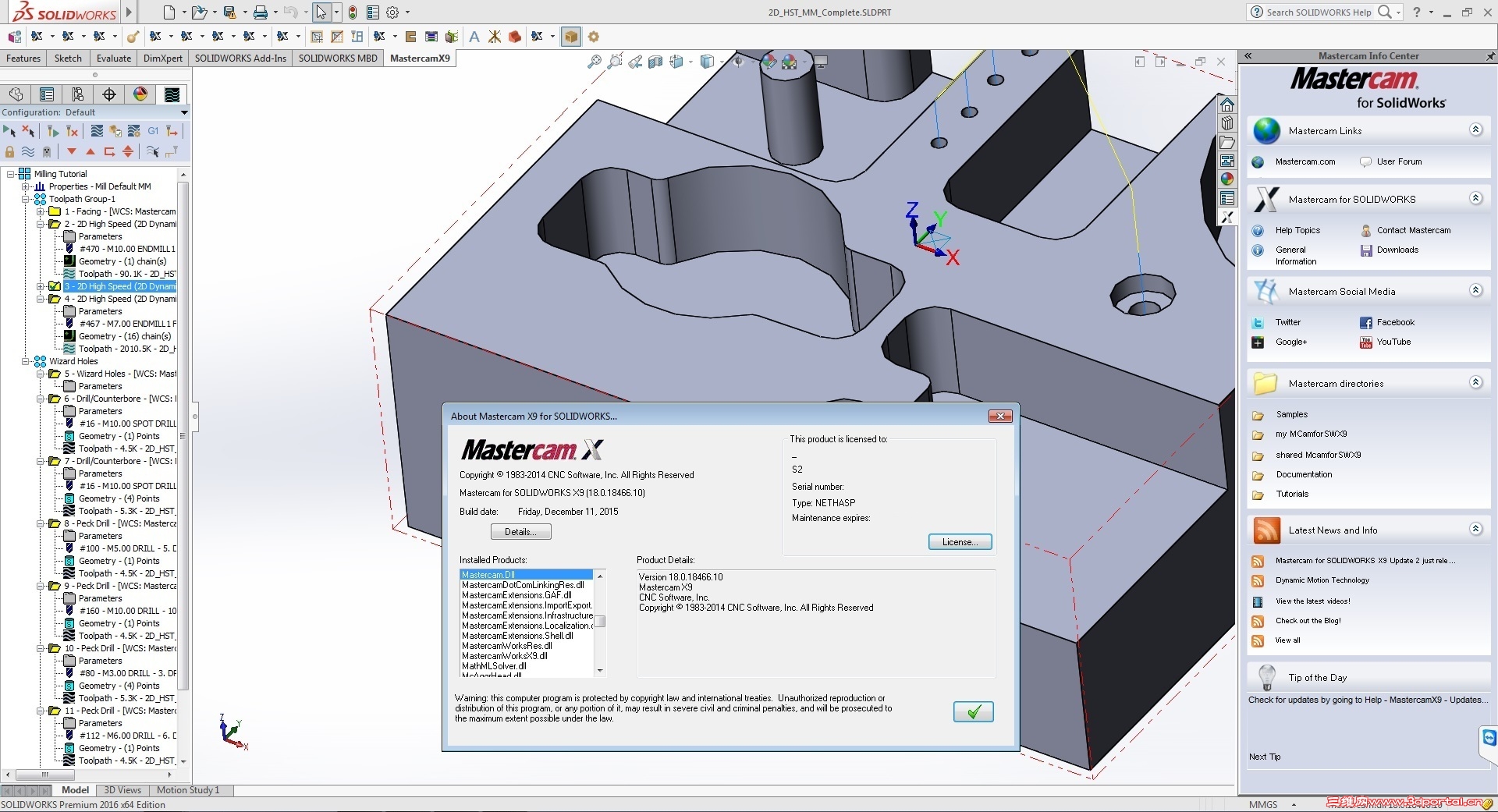Open the ConfigurationManager tab icon
1498x812 pixels.
(x=78, y=94)
